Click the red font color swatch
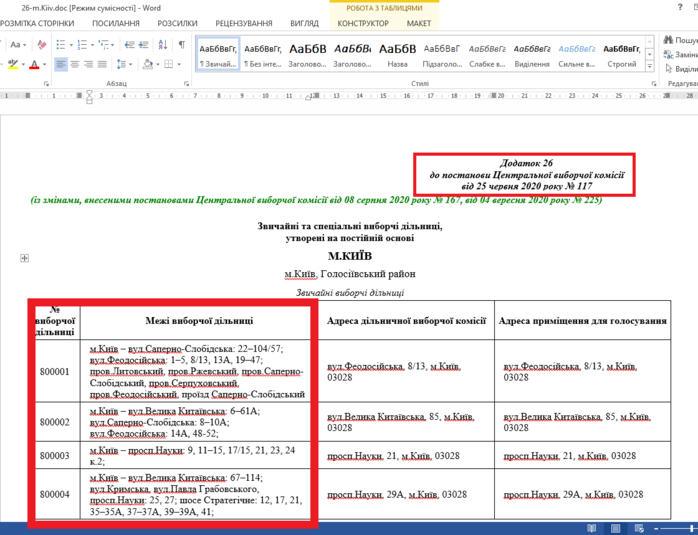The width and height of the screenshot is (698, 535). coord(33,65)
